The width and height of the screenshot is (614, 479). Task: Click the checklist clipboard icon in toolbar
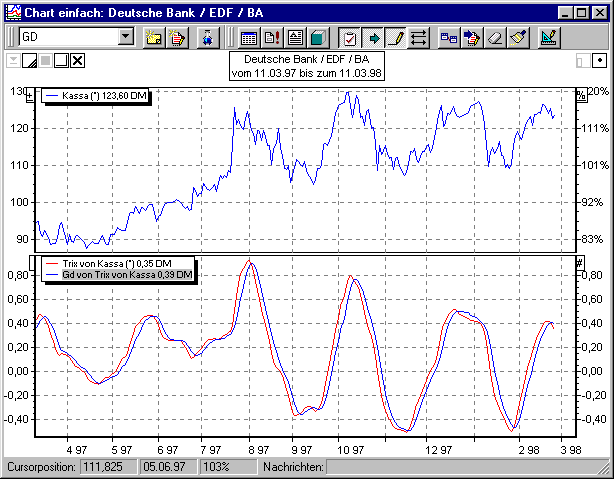coord(350,38)
